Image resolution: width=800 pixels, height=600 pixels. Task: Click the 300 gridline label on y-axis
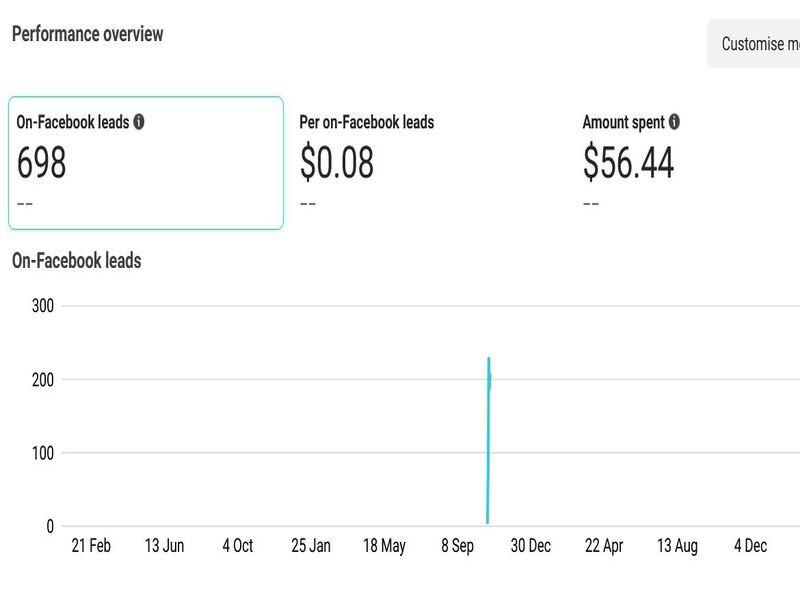coord(43,306)
